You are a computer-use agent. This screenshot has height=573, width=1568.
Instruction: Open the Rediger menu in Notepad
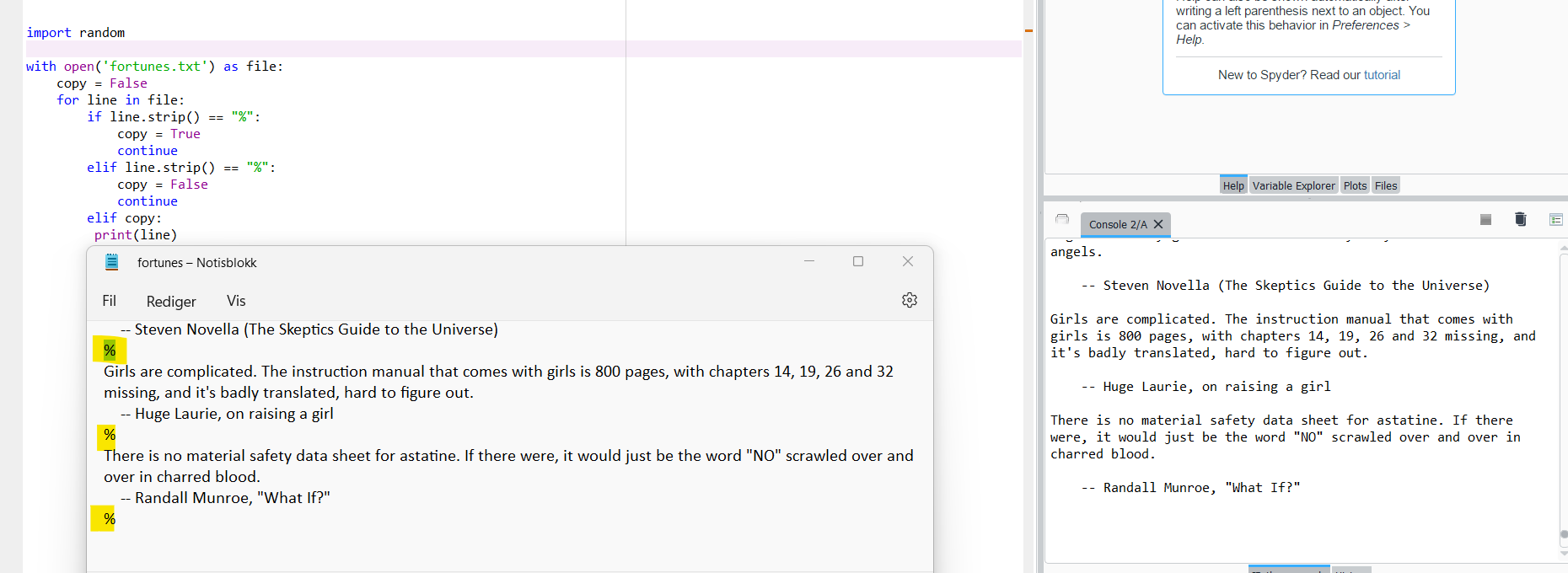[x=171, y=302]
